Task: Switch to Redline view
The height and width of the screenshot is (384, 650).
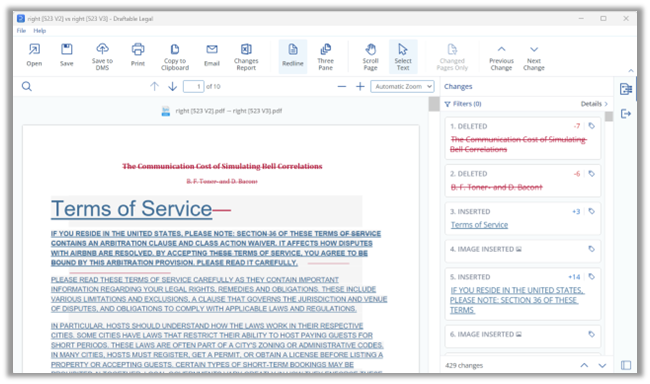Action: (x=293, y=56)
